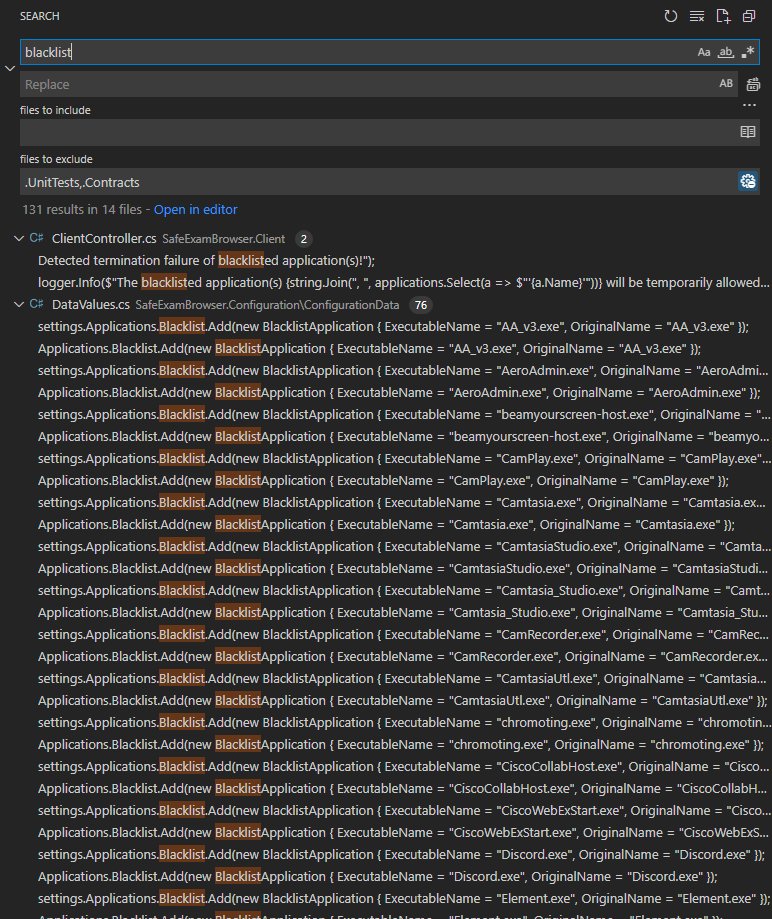Open Applications.Blacklist CiscoCollabHost.exe result
This screenshot has width=772, height=919.
pyautogui.click(x=404, y=788)
